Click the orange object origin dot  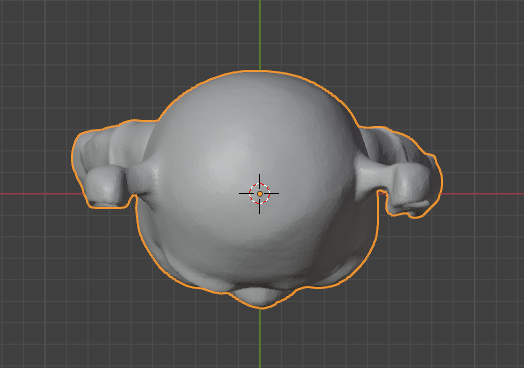tap(260, 194)
